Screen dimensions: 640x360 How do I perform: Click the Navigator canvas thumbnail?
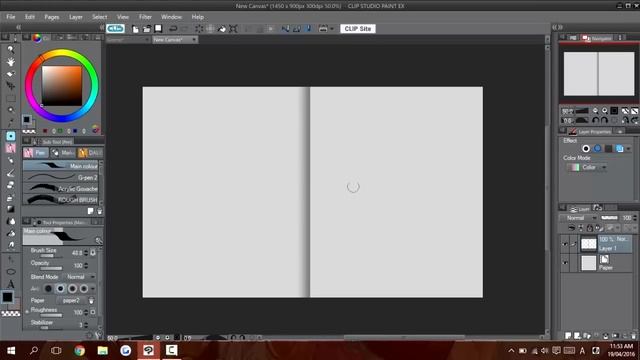click(599, 74)
